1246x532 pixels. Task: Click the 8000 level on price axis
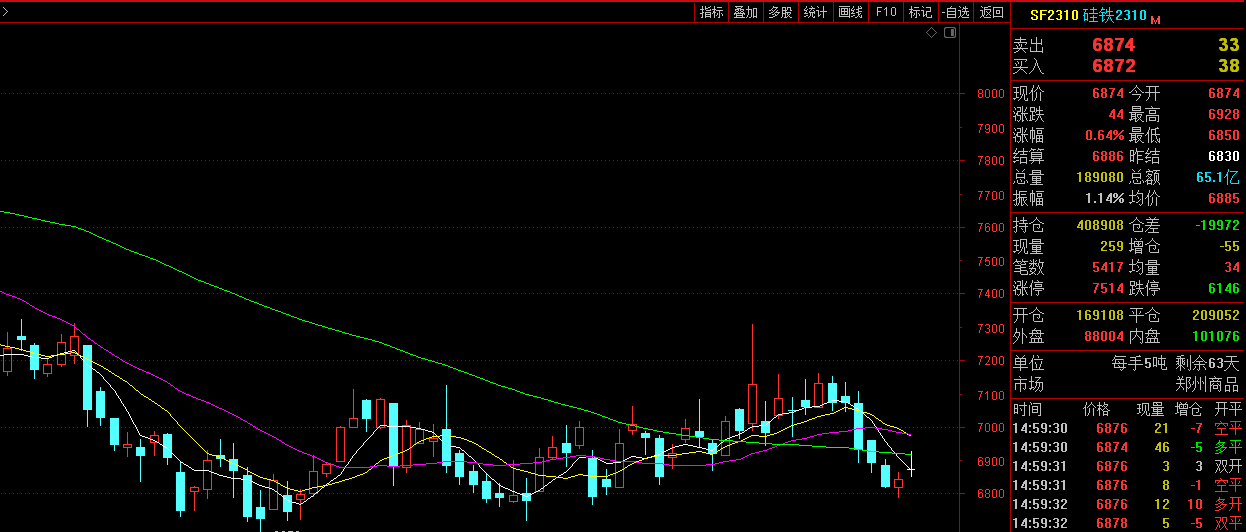tap(990, 94)
